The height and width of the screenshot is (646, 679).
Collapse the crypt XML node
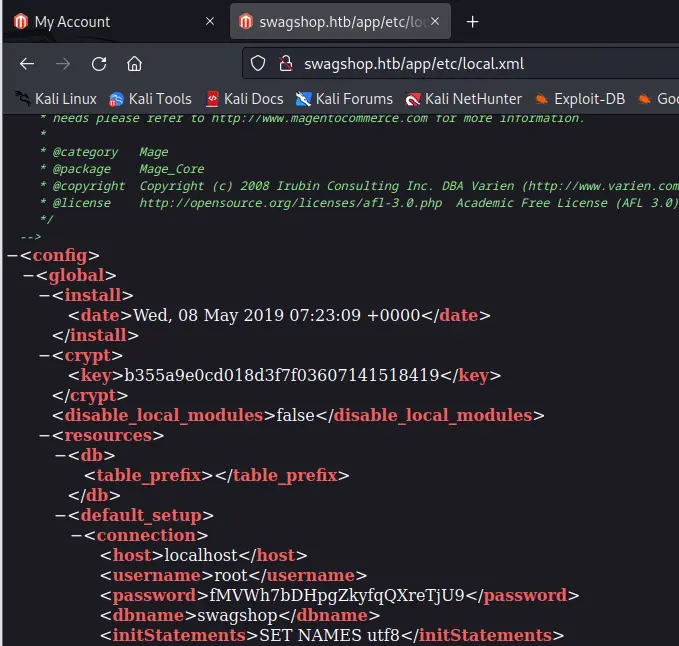pyautogui.click(x=45, y=355)
